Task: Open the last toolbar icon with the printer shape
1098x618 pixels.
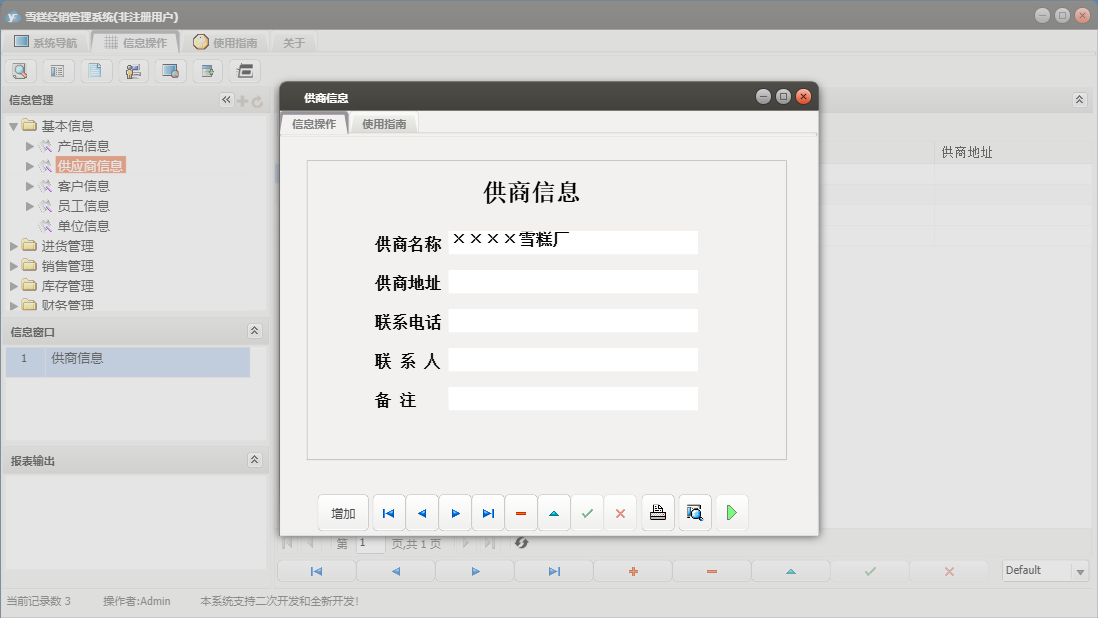Action: click(244, 70)
